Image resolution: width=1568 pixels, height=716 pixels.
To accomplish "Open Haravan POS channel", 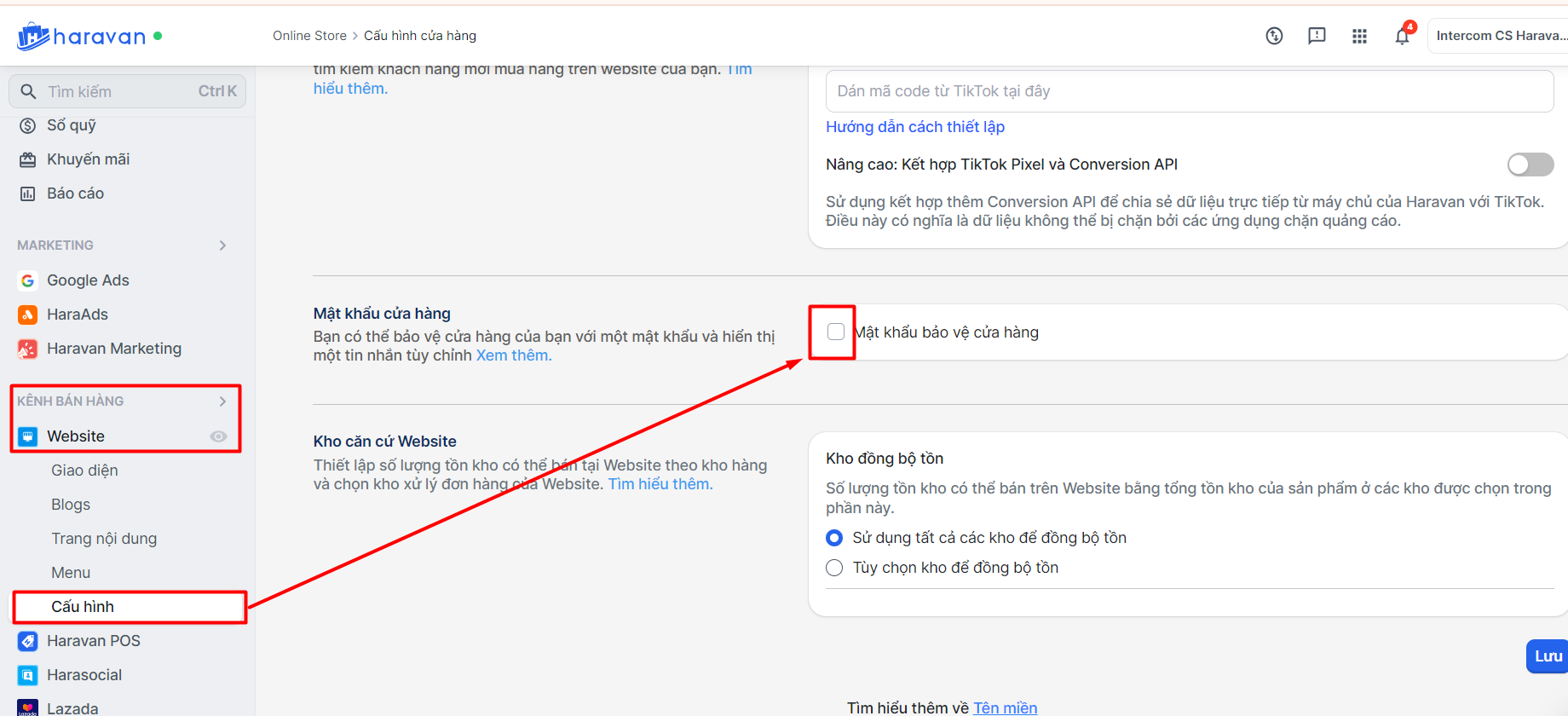I will pos(93,641).
